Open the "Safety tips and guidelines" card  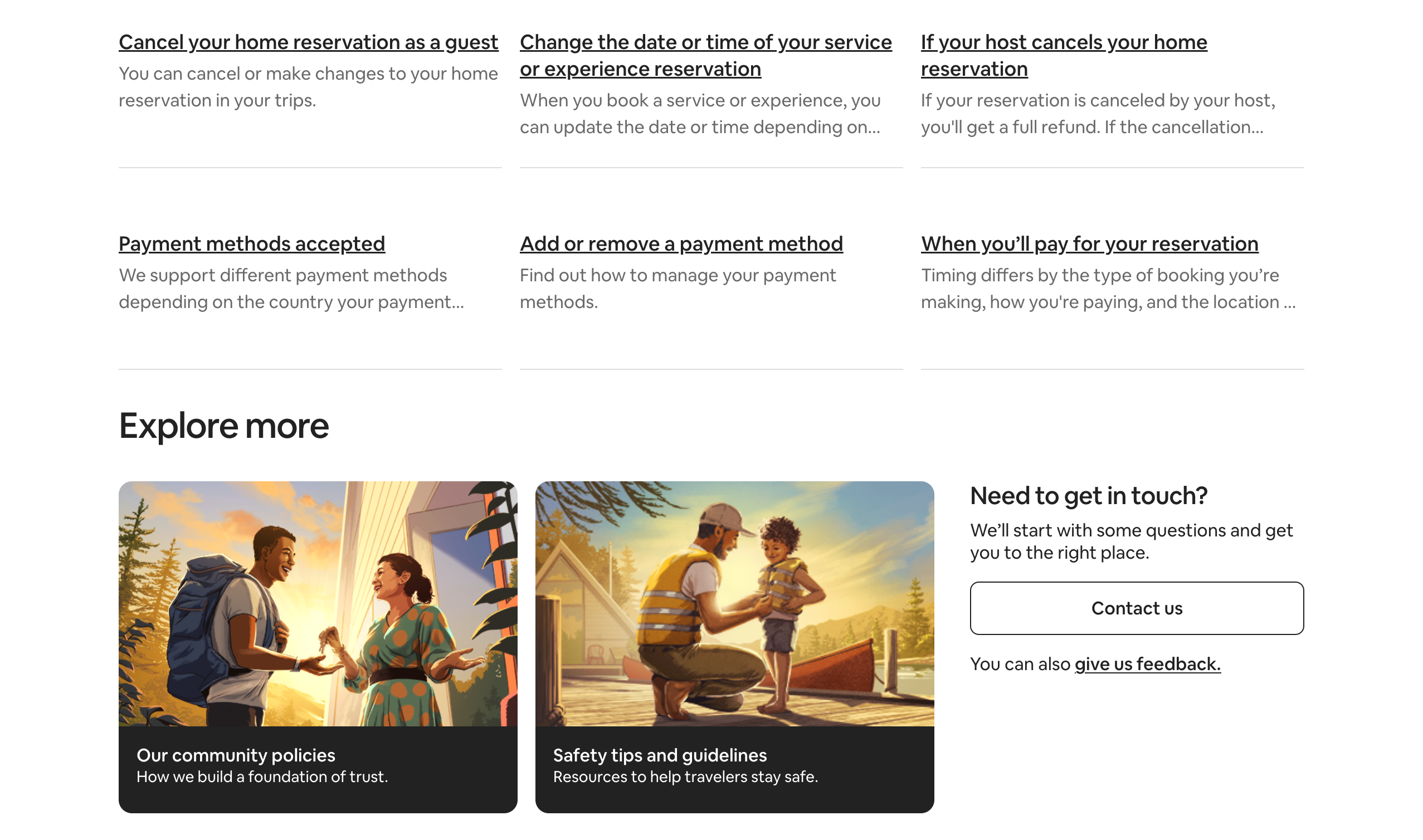(659, 755)
